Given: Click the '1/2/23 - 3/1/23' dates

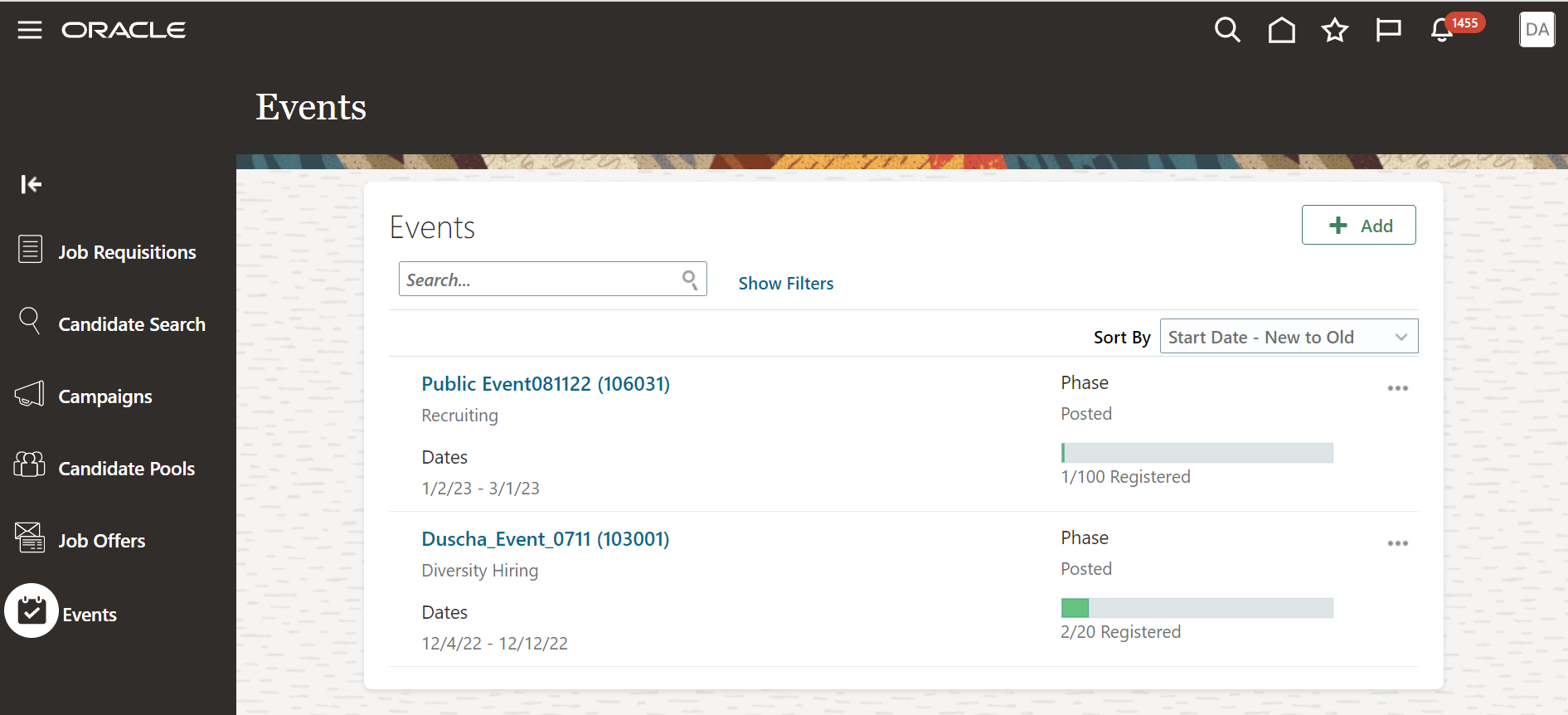Looking at the screenshot, I should (x=480, y=489).
